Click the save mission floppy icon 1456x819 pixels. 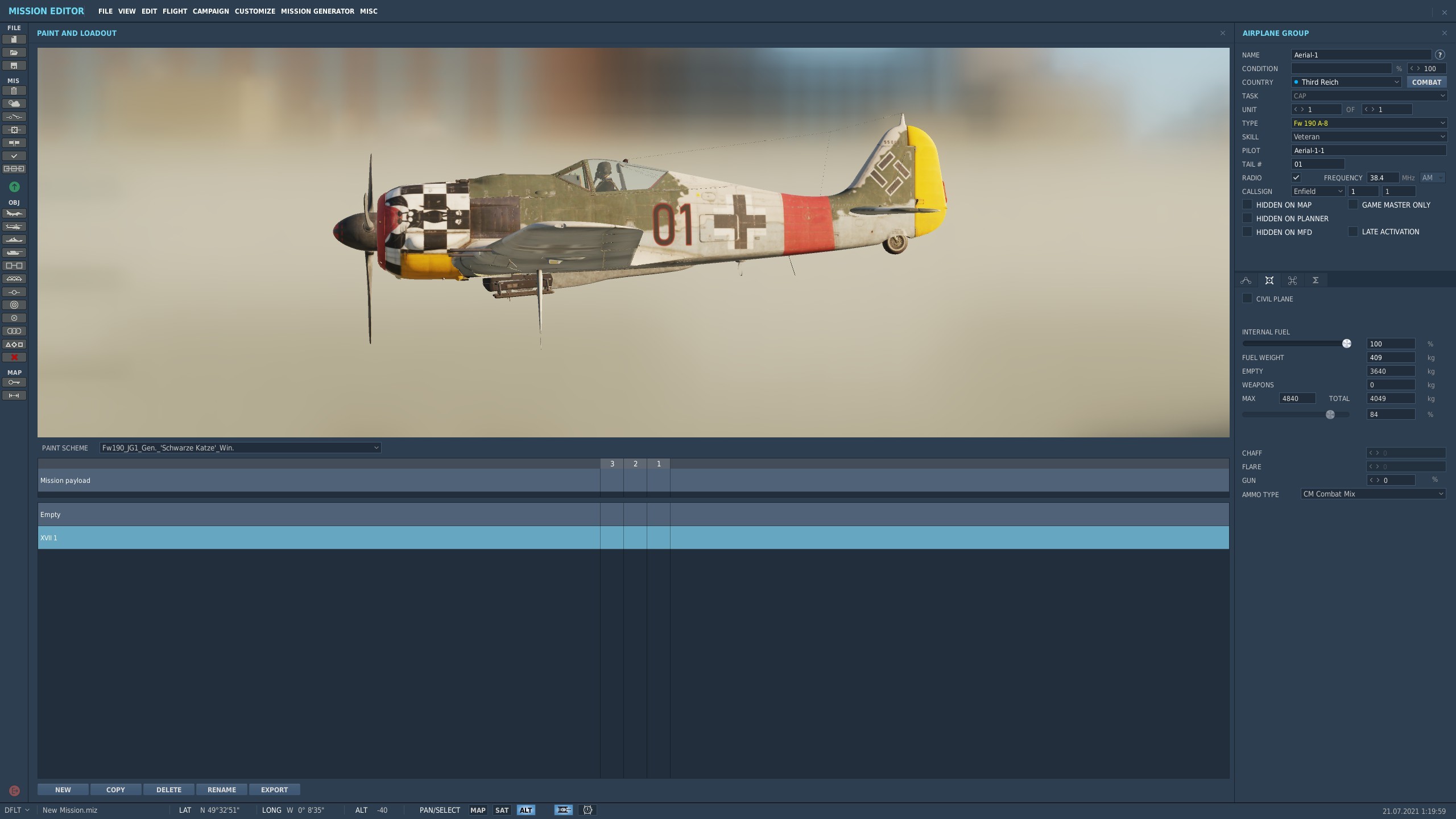[x=14, y=65]
